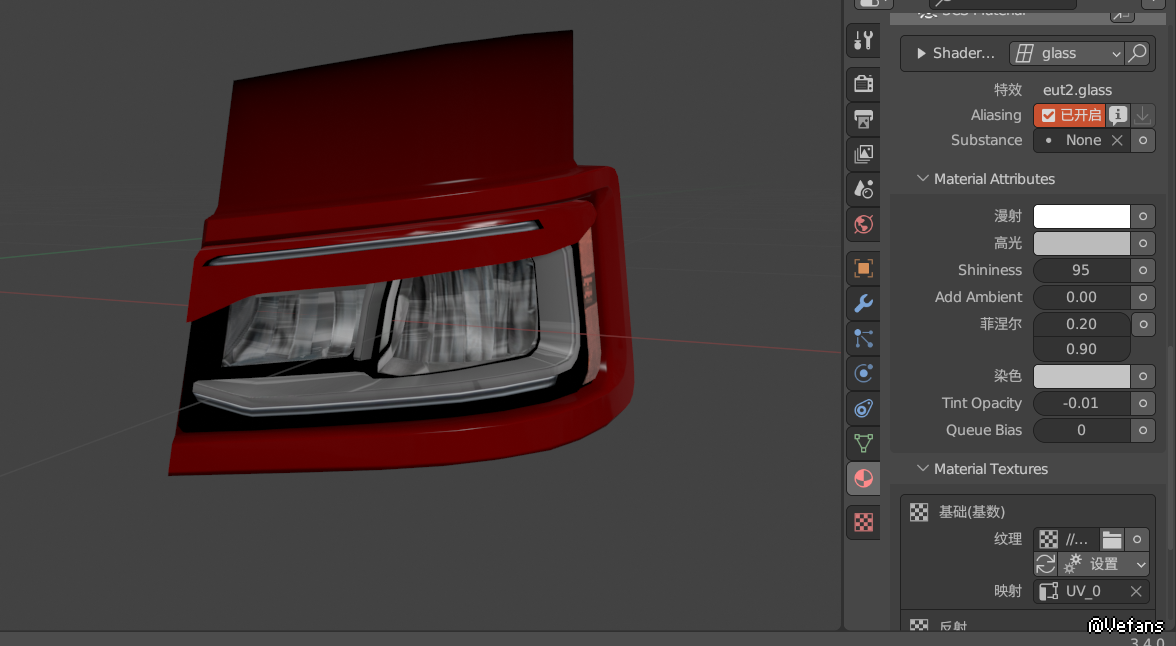Click the search shader preset magnifier button
This screenshot has width=1176, height=646.
tap(1137, 53)
